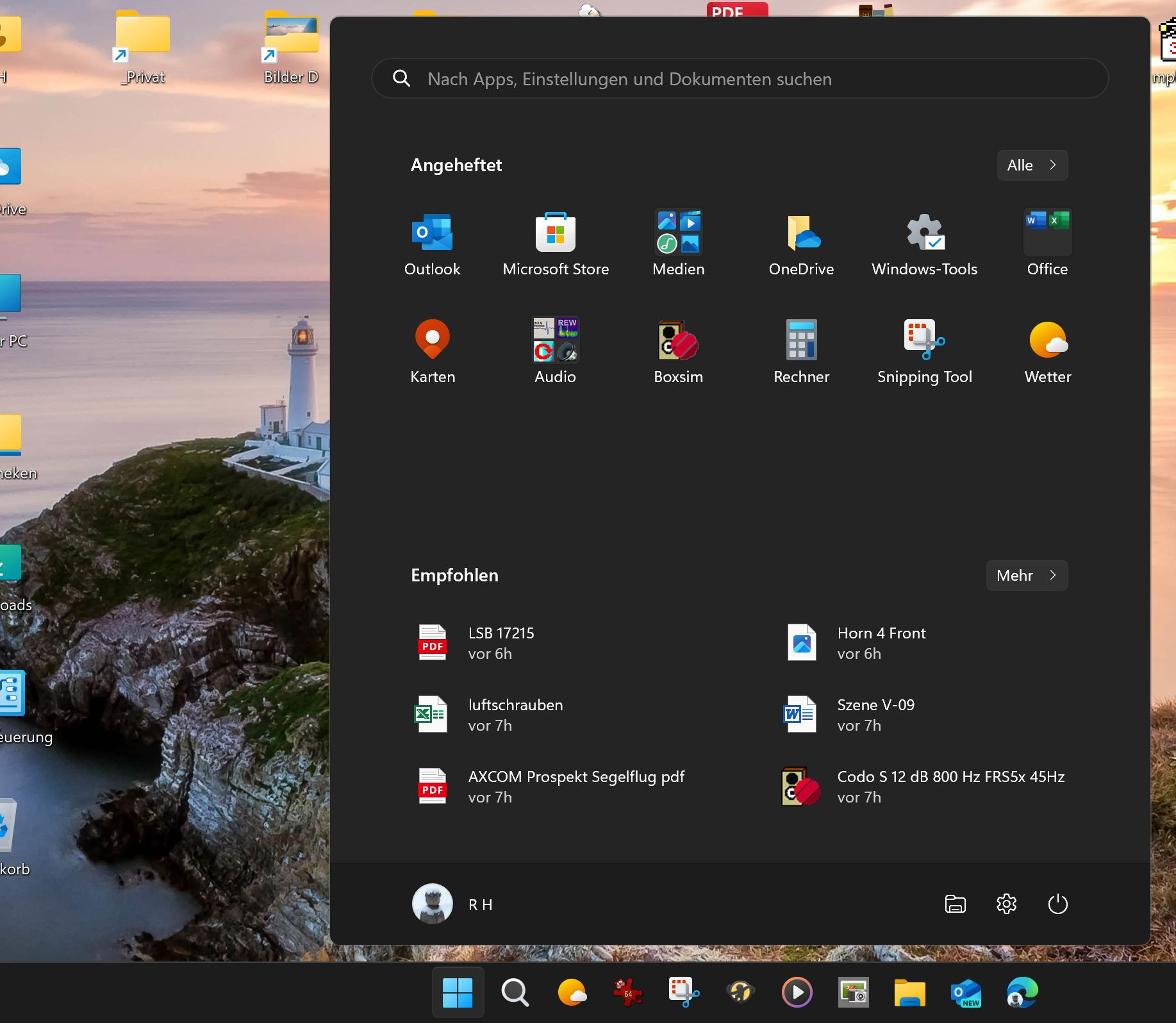Open the R H user account menu
The width and height of the screenshot is (1176, 1023).
point(452,904)
